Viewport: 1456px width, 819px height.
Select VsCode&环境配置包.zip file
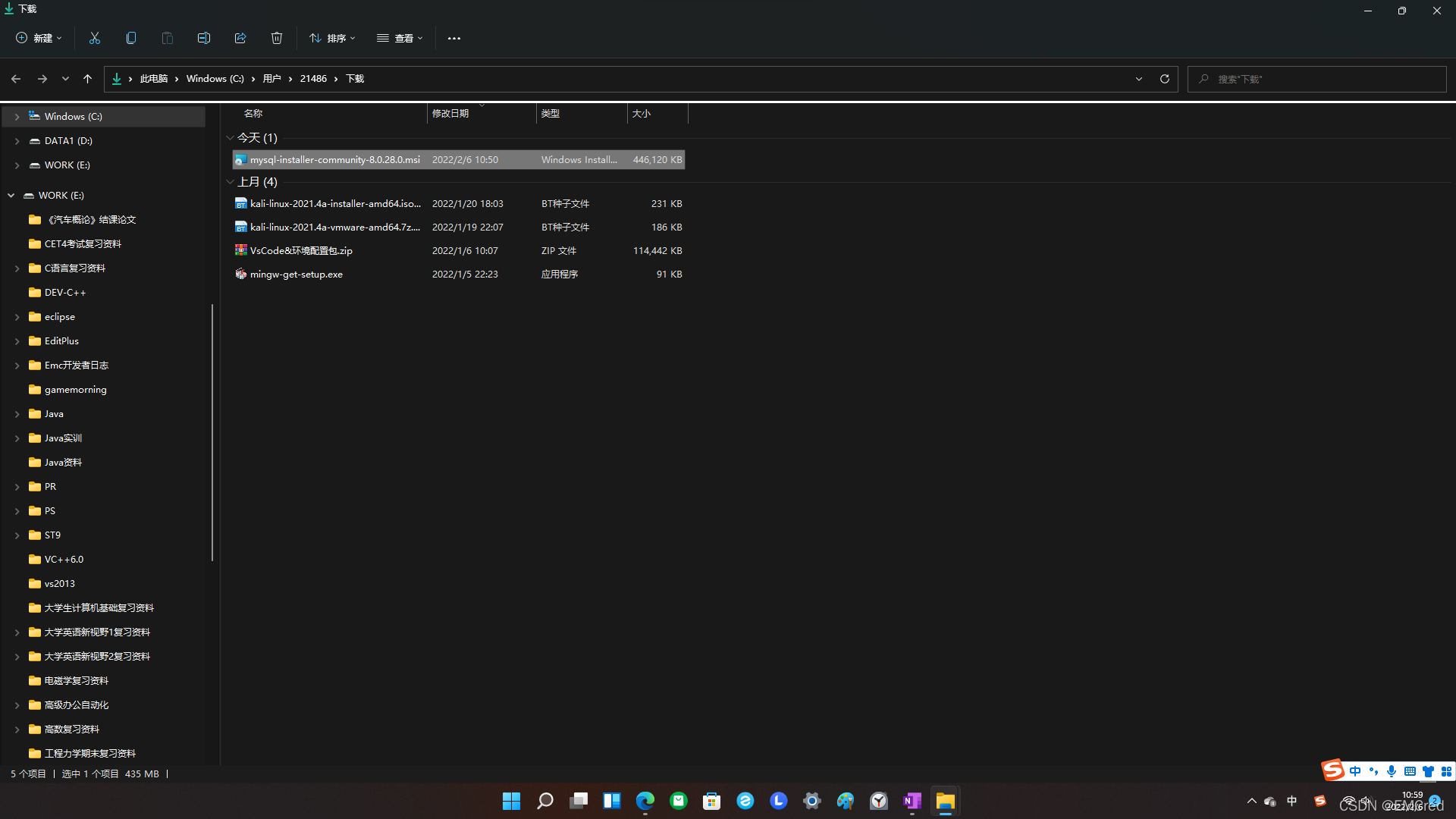click(301, 251)
